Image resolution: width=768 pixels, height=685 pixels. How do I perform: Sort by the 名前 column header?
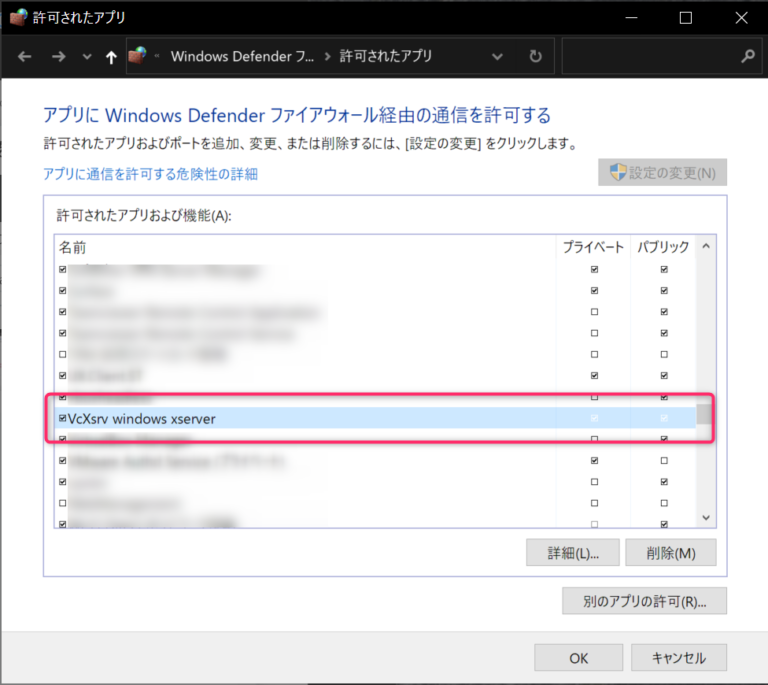click(x=72, y=247)
